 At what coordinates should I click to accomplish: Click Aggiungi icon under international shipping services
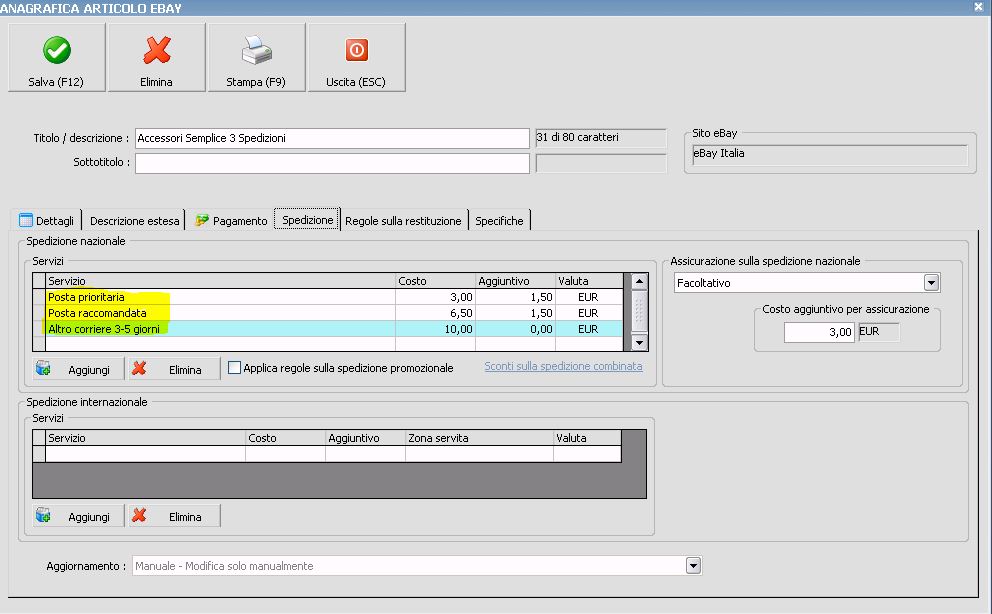(x=43, y=516)
